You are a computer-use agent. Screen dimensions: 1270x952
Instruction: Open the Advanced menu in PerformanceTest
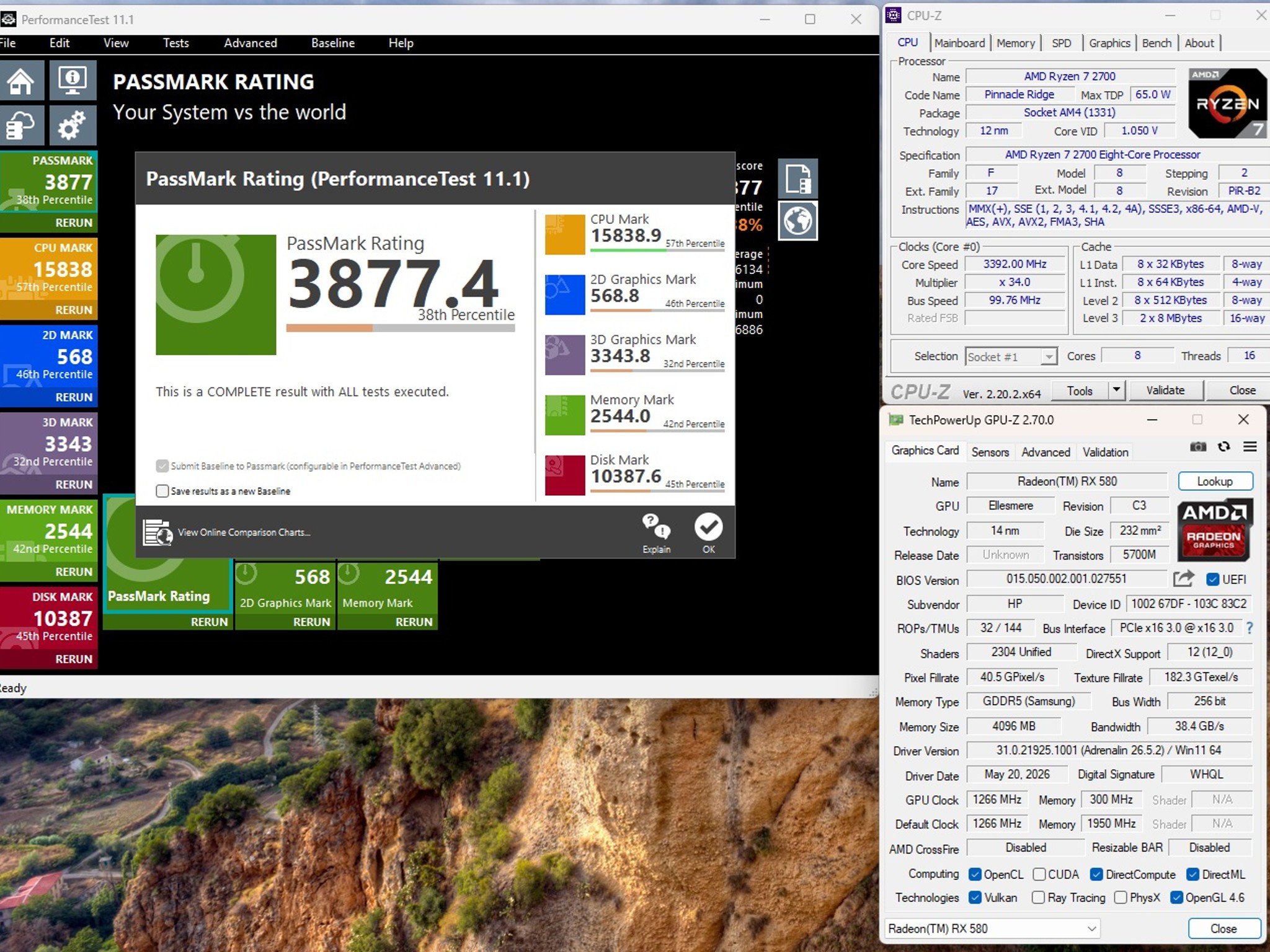point(251,43)
